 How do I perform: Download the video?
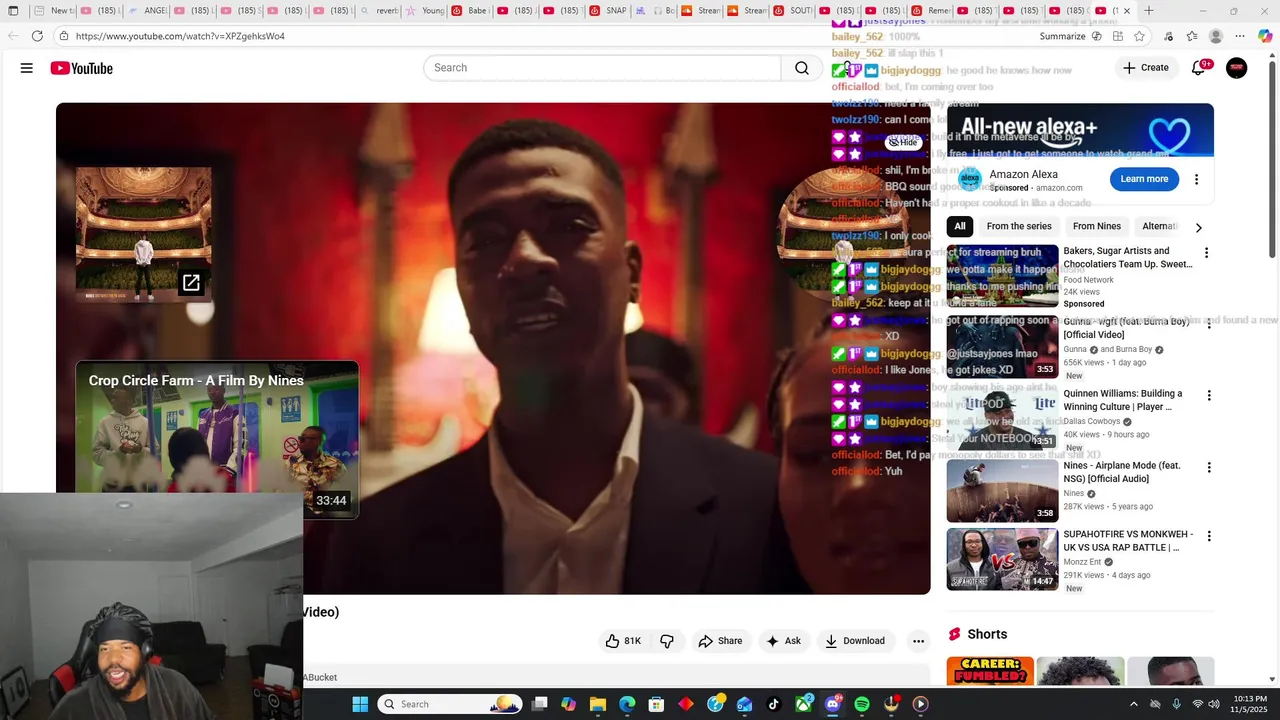pyautogui.click(x=855, y=641)
